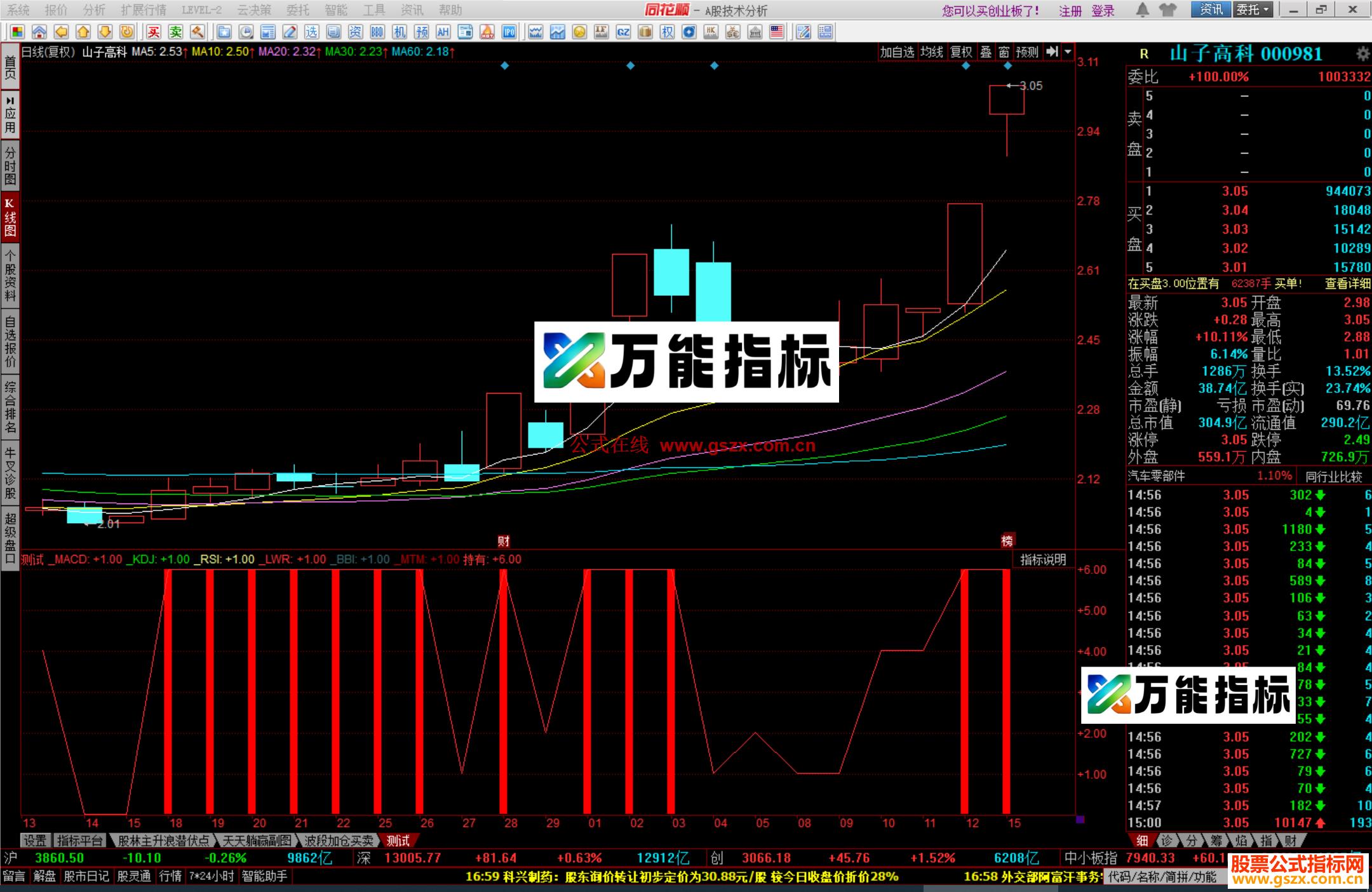Open the 工具 menu
The height and width of the screenshot is (892, 1372).
(x=376, y=10)
